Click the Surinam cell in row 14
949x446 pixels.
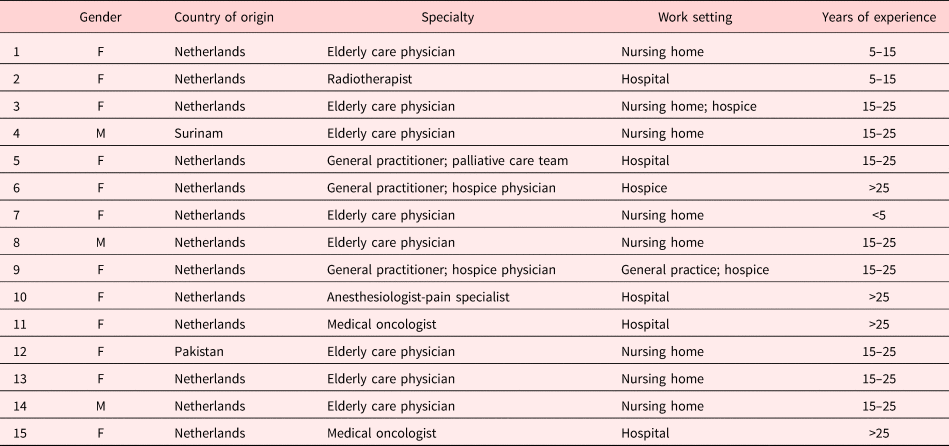click(198, 406)
